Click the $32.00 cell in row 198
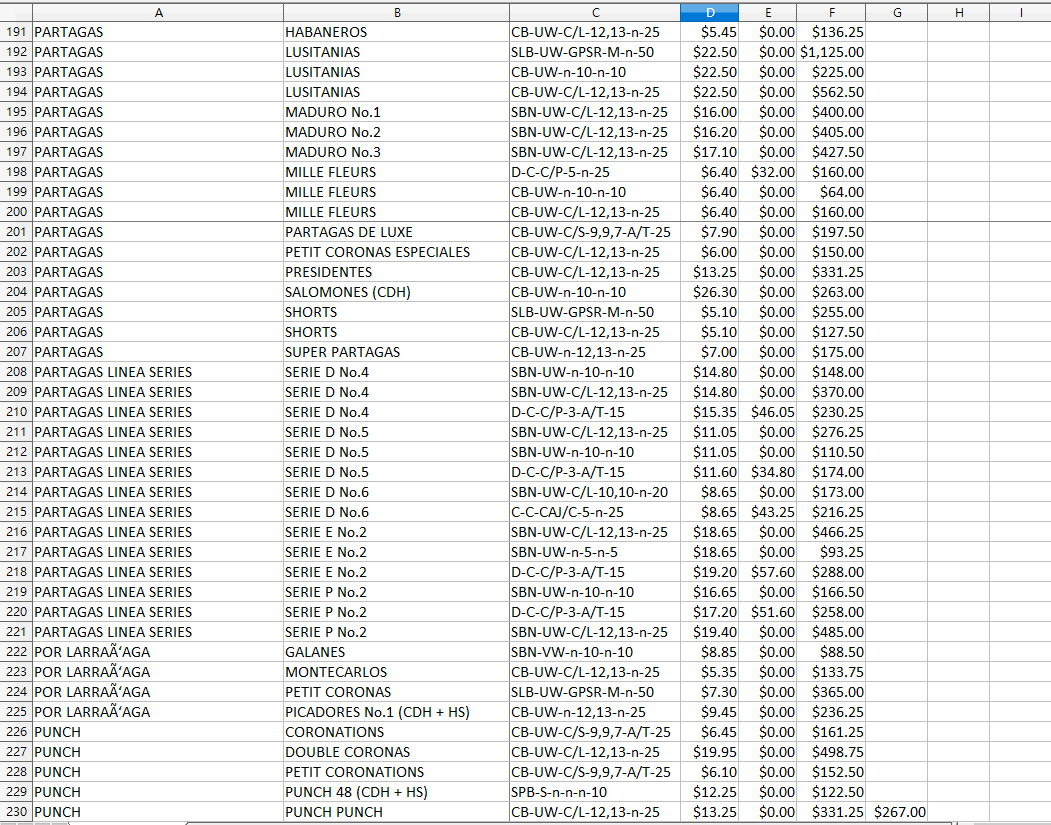The height and width of the screenshot is (825, 1051). pos(768,172)
